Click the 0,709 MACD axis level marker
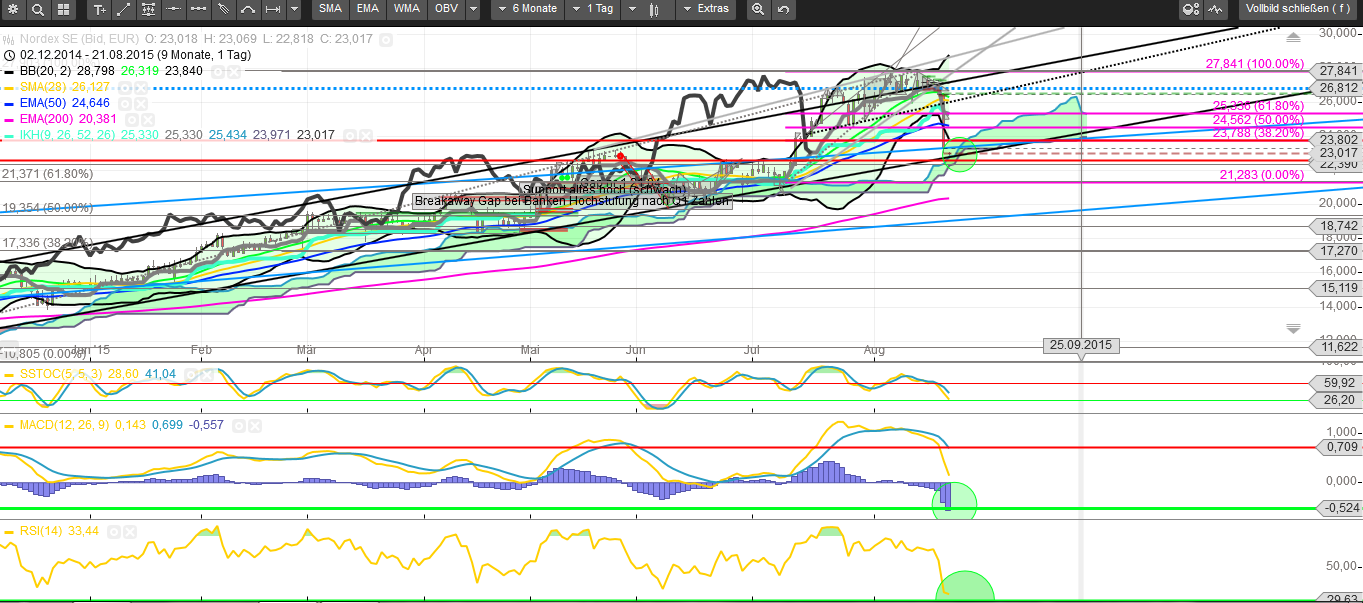 [x=1338, y=447]
